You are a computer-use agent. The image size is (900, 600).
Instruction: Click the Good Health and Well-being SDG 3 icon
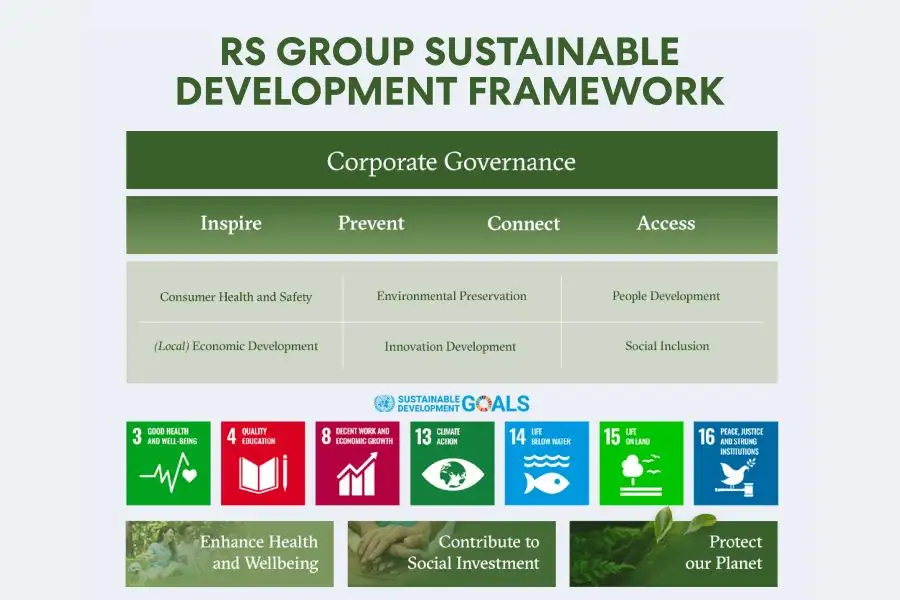tap(168, 463)
